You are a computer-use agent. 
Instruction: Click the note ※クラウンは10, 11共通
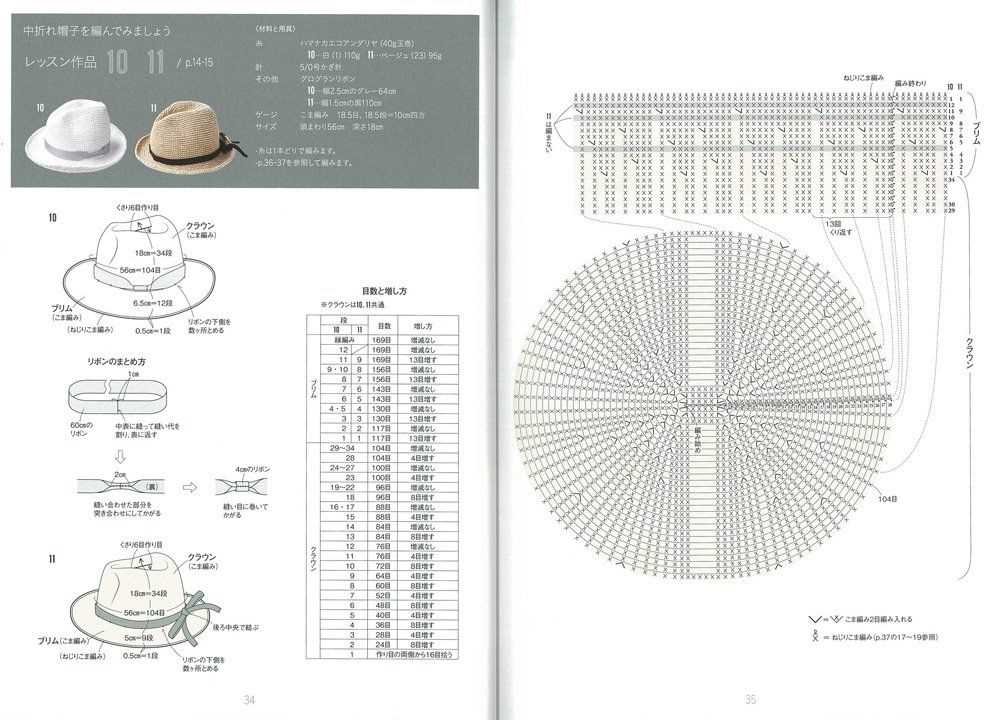coord(352,305)
